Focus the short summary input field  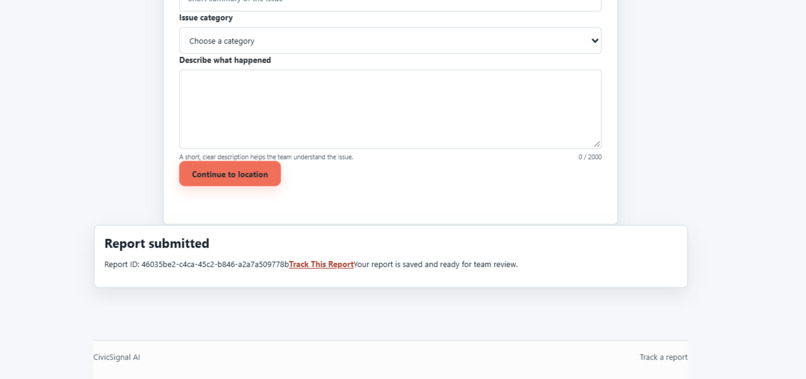coord(390,4)
